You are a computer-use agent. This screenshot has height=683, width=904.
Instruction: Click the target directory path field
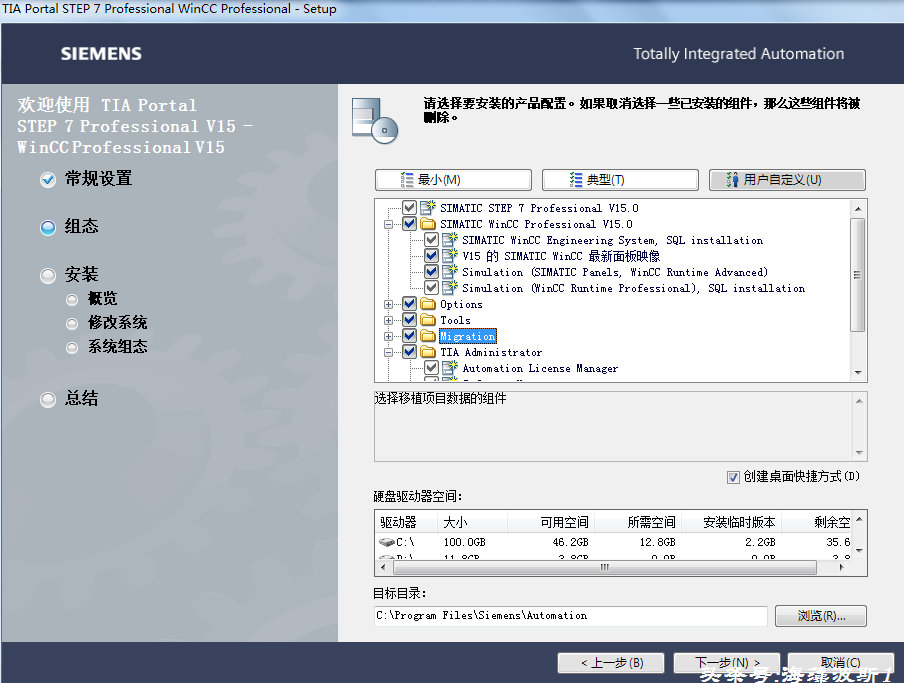coord(570,616)
